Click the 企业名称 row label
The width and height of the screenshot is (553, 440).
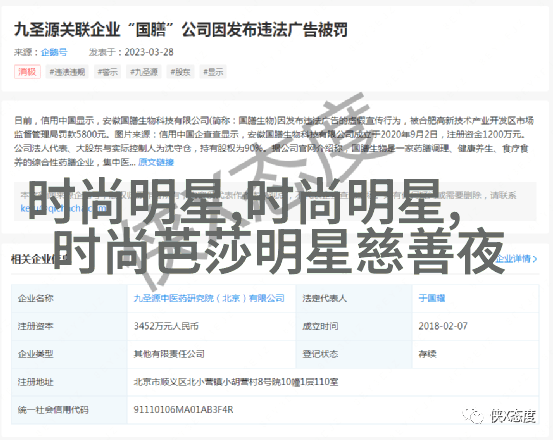[x=36, y=298]
